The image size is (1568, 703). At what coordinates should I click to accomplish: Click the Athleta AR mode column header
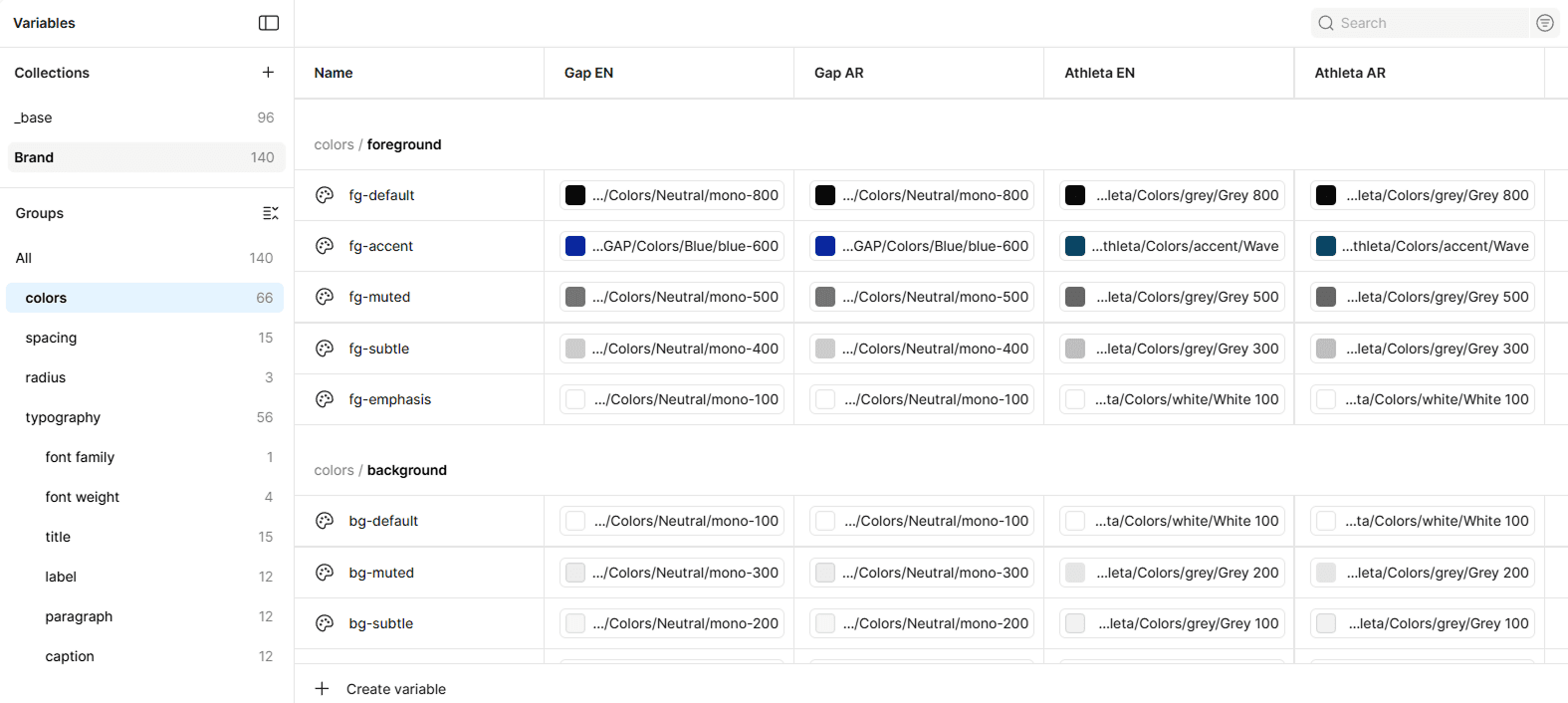coord(1420,73)
